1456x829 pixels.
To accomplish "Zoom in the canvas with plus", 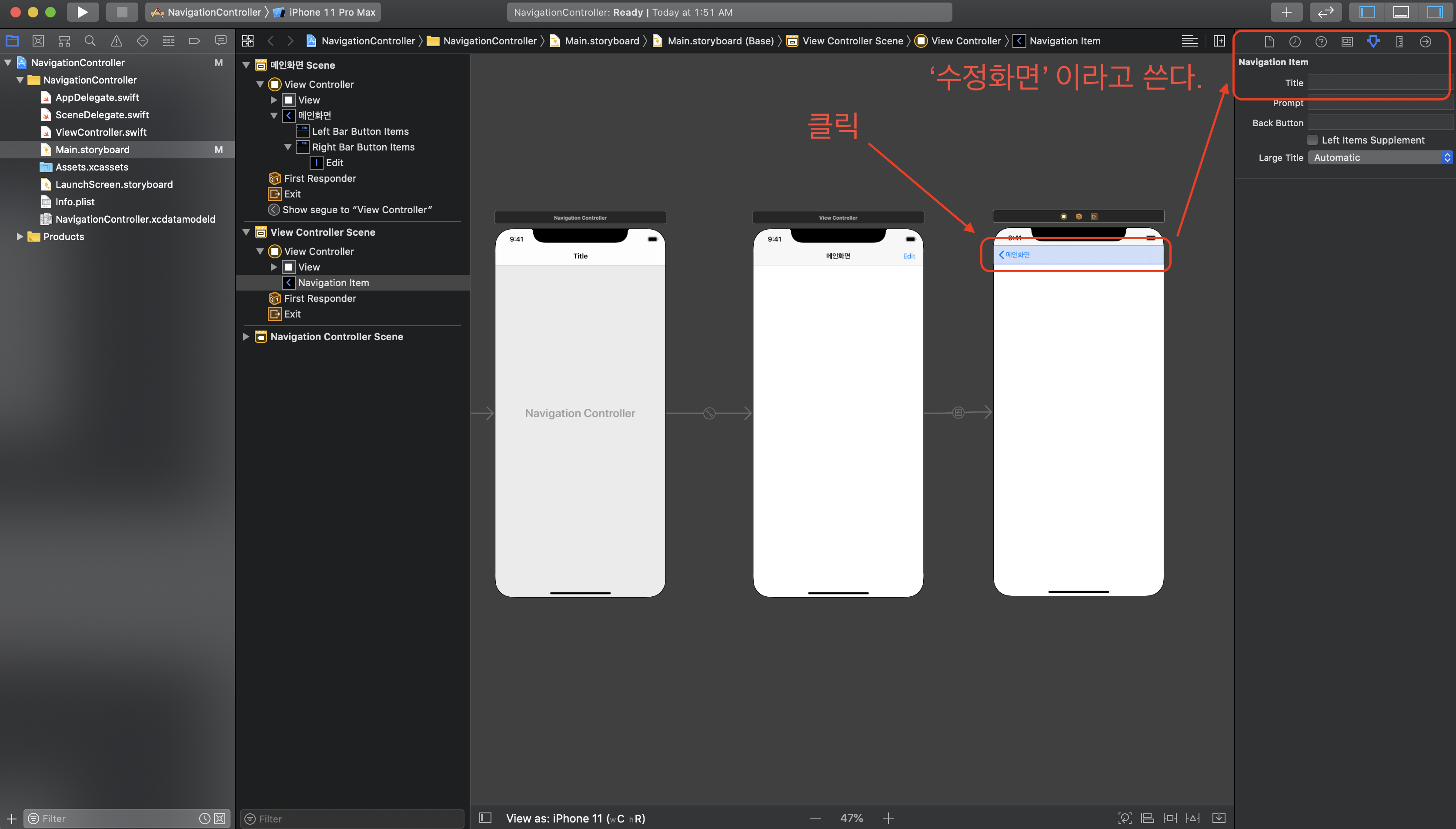I will pos(888,818).
